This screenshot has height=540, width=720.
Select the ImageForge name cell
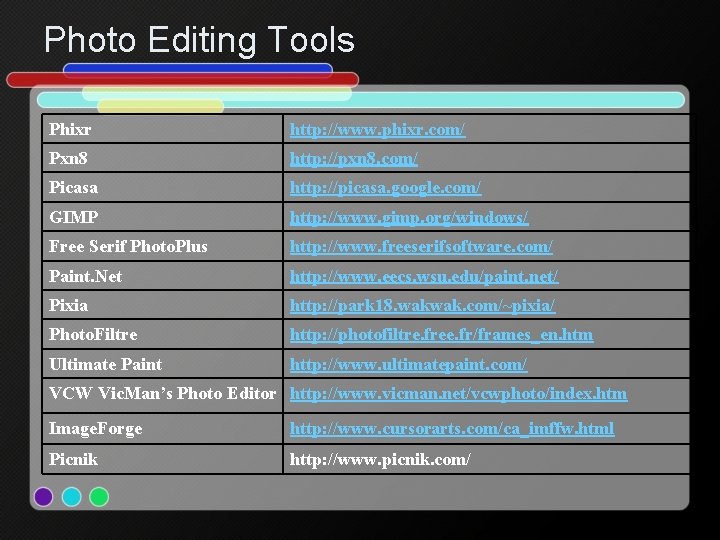pyautogui.click(x=163, y=428)
